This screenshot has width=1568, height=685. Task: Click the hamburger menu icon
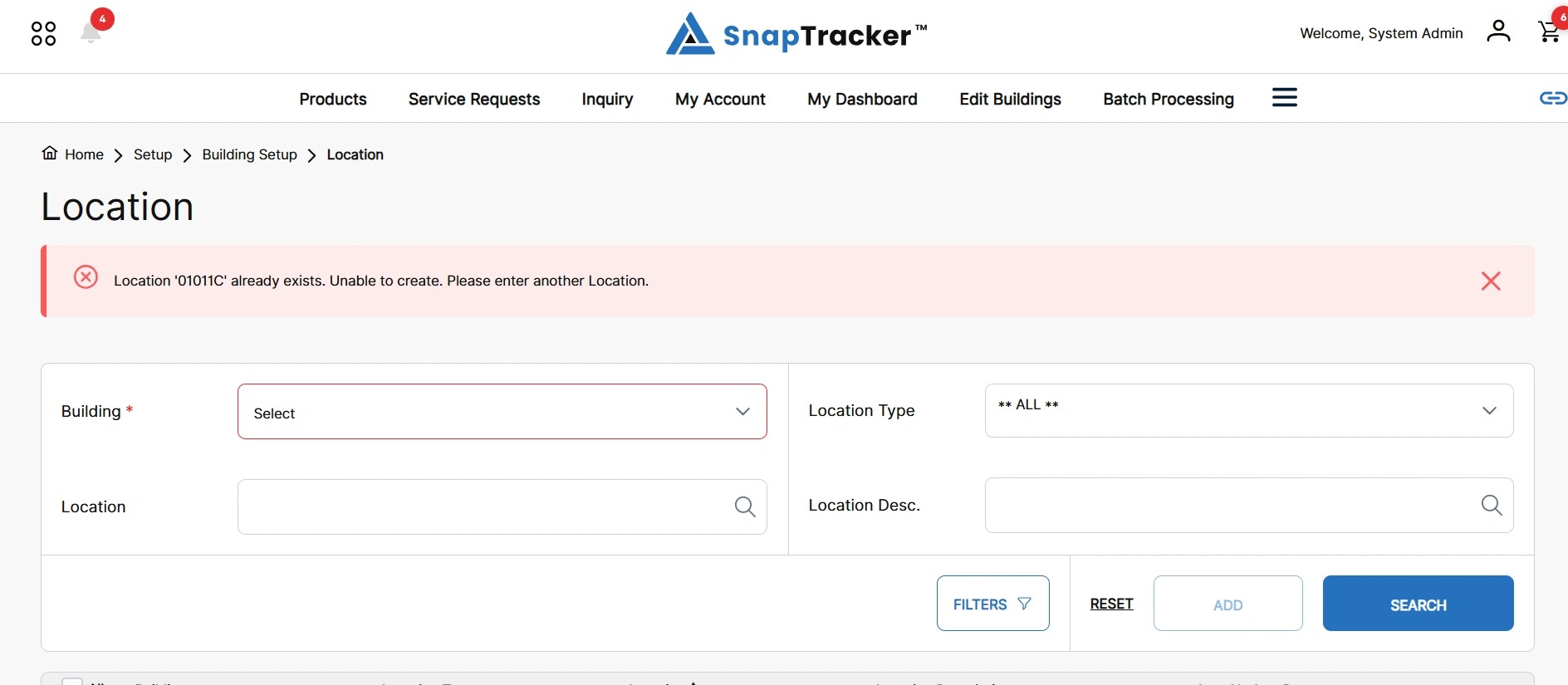[1284, 98]
